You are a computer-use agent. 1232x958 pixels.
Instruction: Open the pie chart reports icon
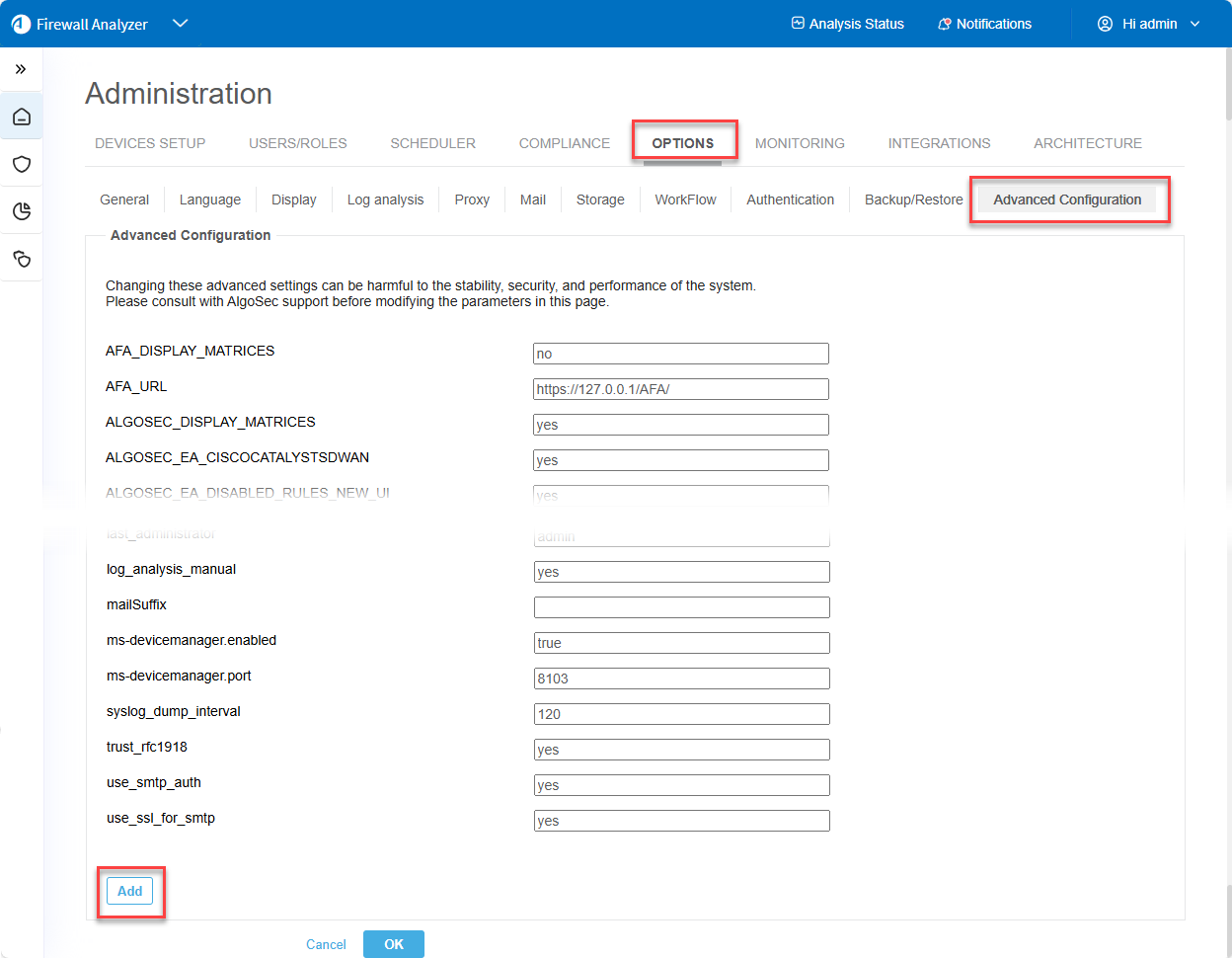tap(22, 211)
